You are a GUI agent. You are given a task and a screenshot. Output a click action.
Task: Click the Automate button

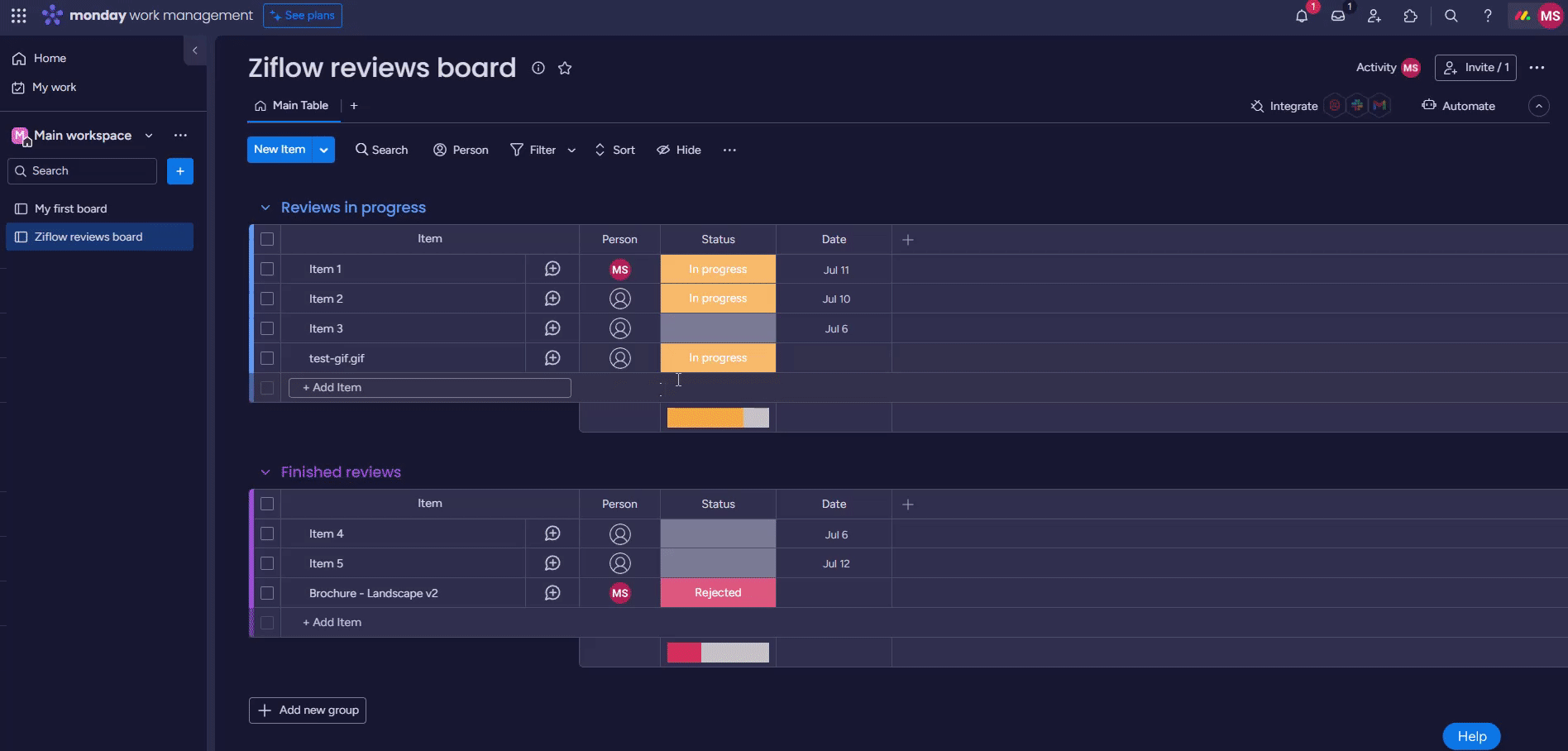point(1458,106)
